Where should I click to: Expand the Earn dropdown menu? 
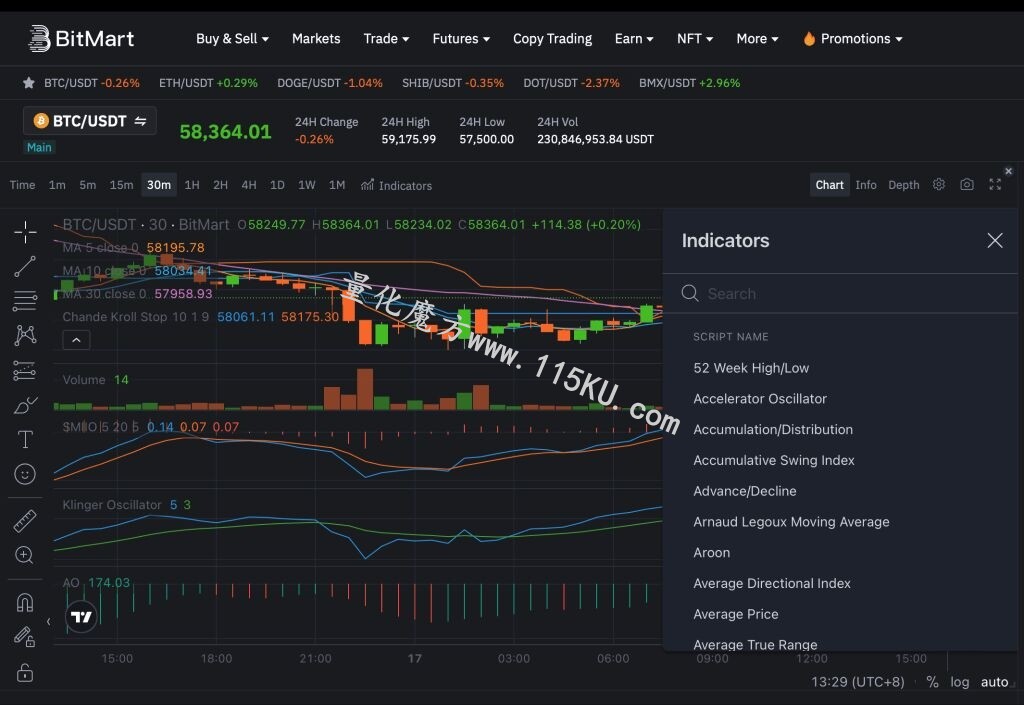pos(634,39)
